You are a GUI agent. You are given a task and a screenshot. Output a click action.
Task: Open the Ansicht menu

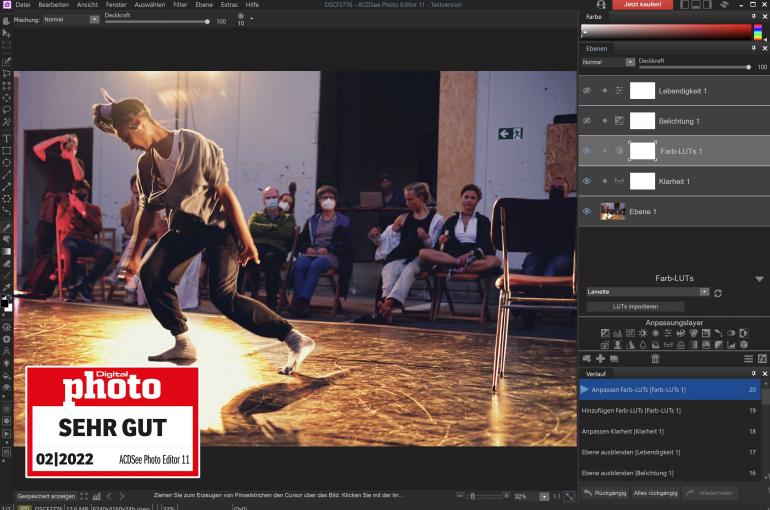pyautogui.click(x=87, y=4)
